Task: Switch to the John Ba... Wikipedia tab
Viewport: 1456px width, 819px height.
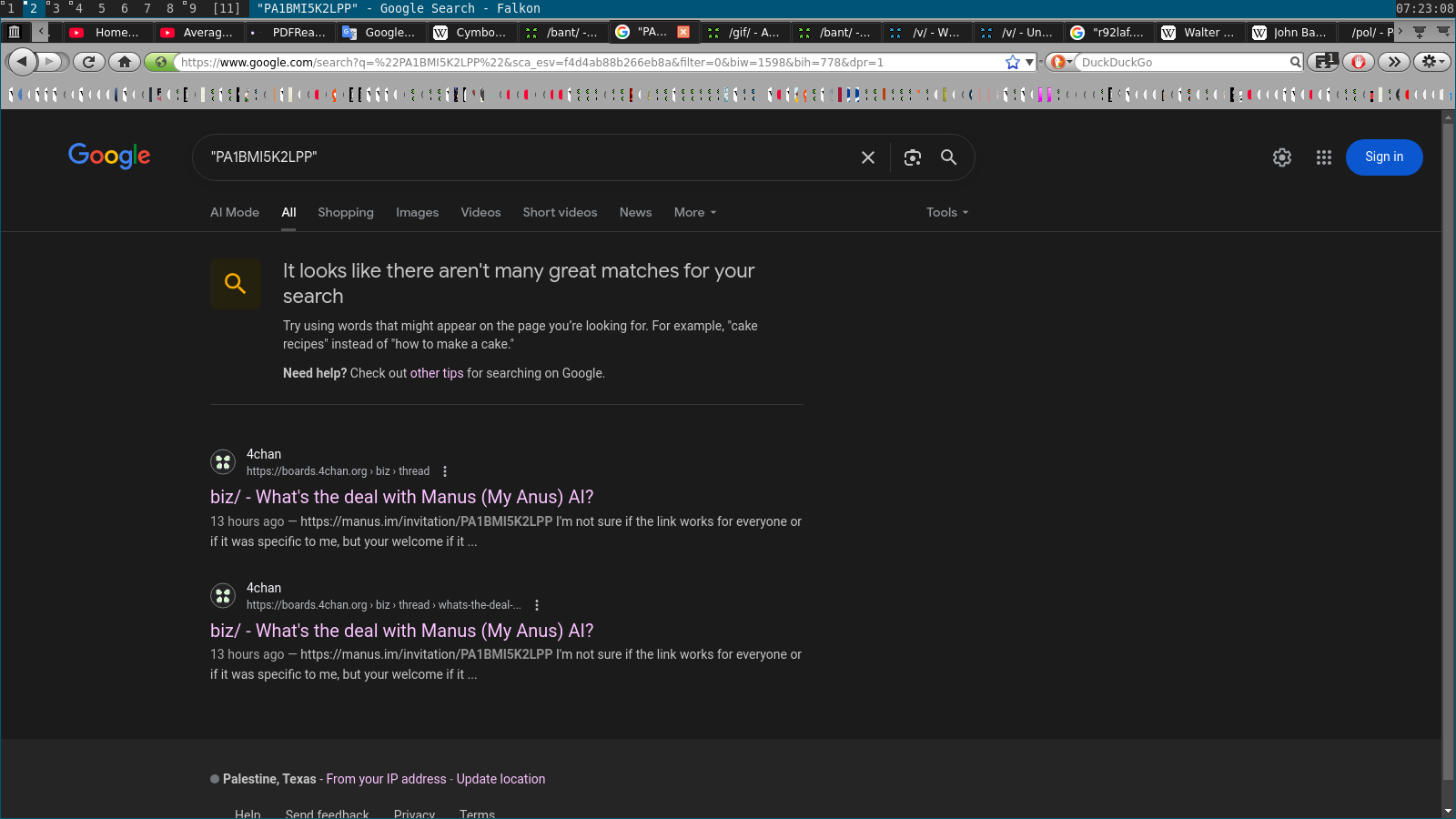Action: click(x=1290, y=32)
